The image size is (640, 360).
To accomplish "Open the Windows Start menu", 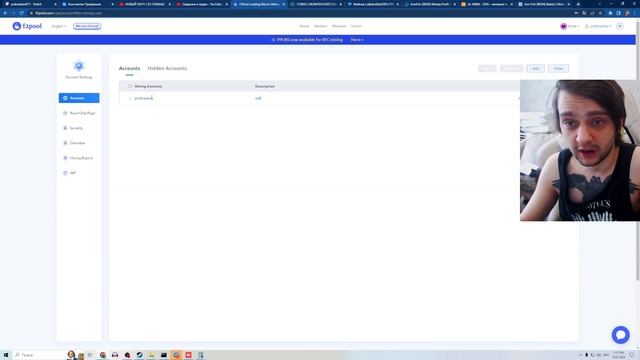I will point(5,355).
